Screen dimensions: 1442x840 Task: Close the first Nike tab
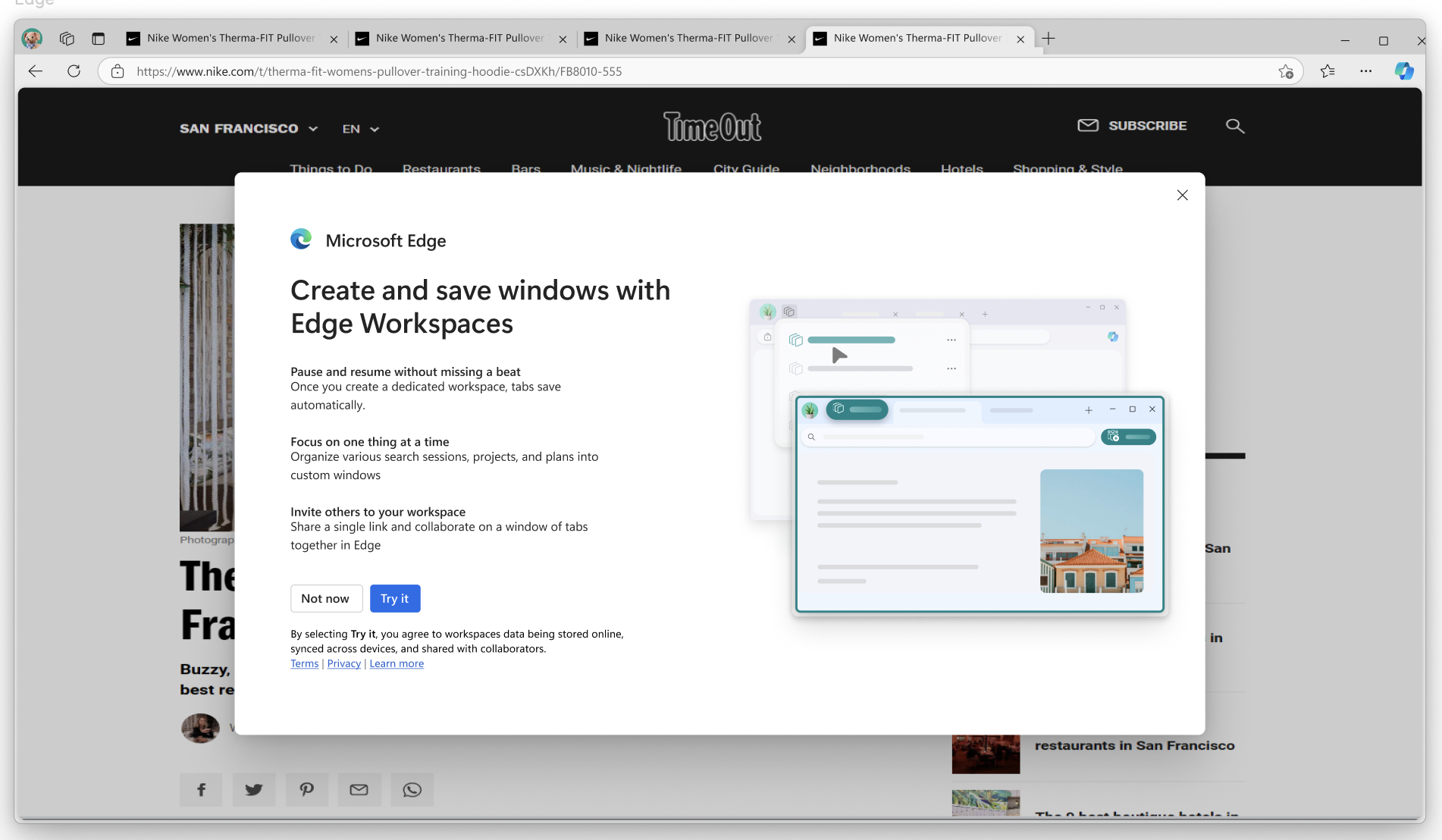point(334,39)
